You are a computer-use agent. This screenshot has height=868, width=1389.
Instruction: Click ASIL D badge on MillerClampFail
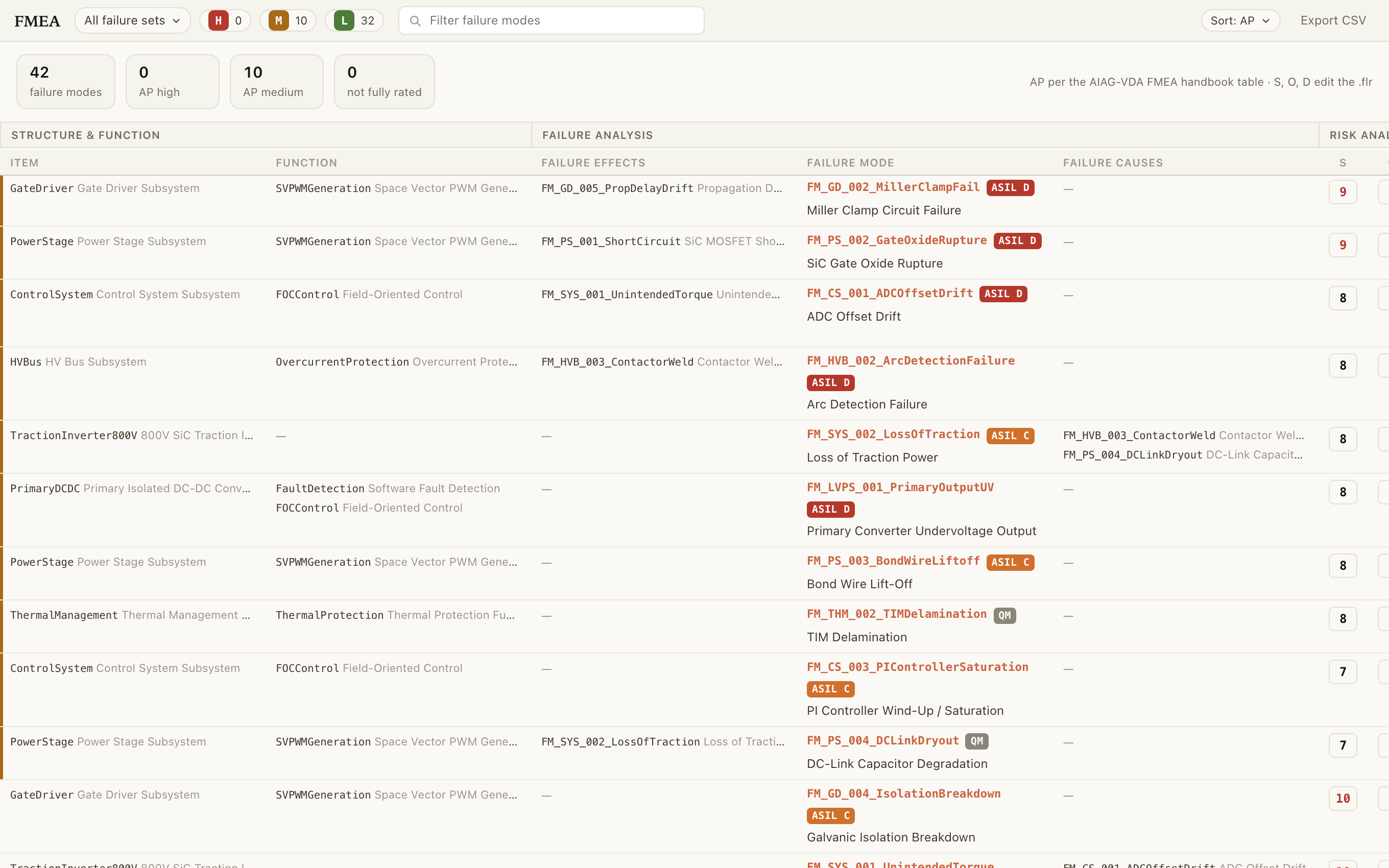tap(1010, 188)
